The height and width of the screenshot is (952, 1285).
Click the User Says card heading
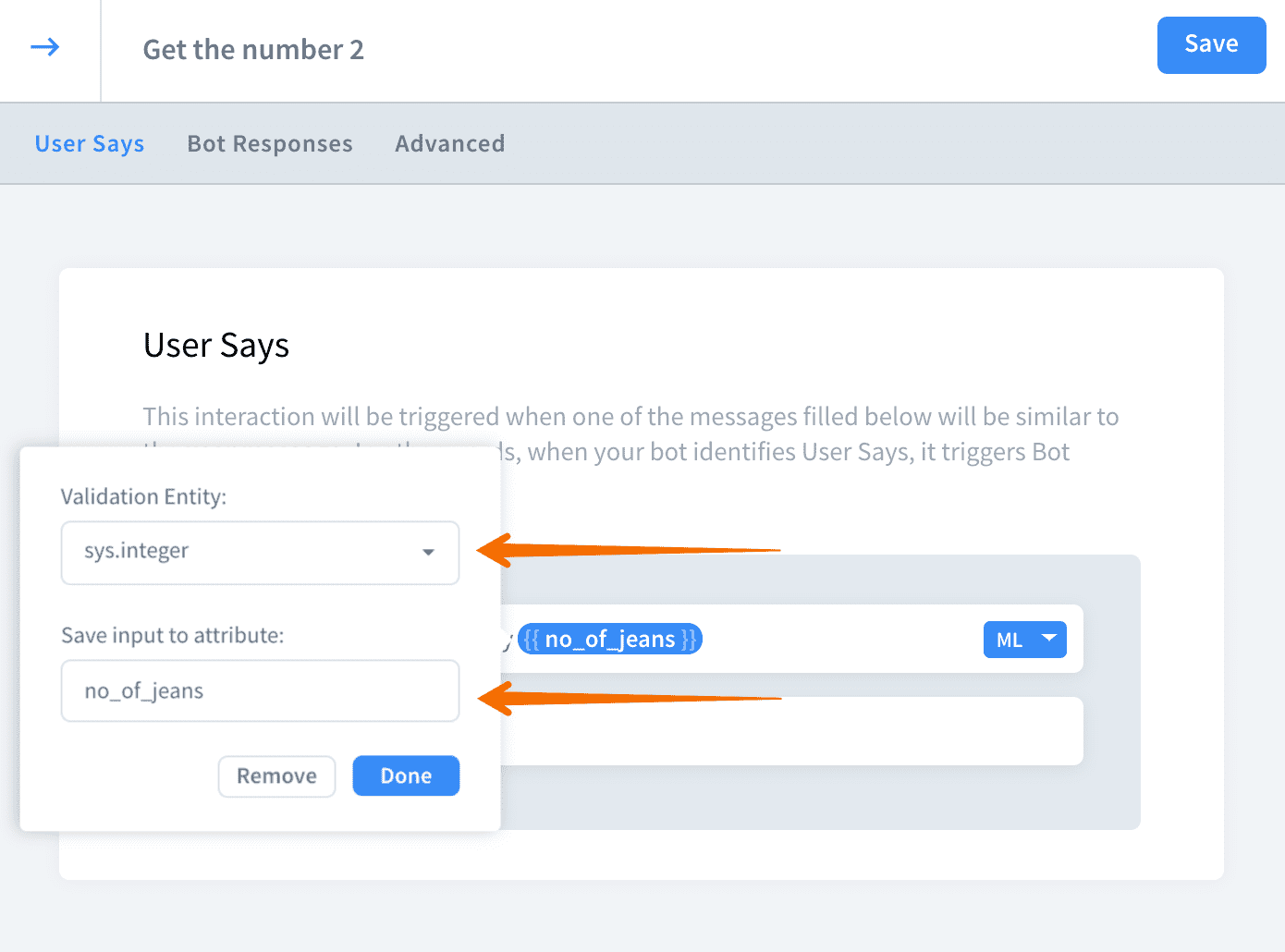(x=216, y=346)
